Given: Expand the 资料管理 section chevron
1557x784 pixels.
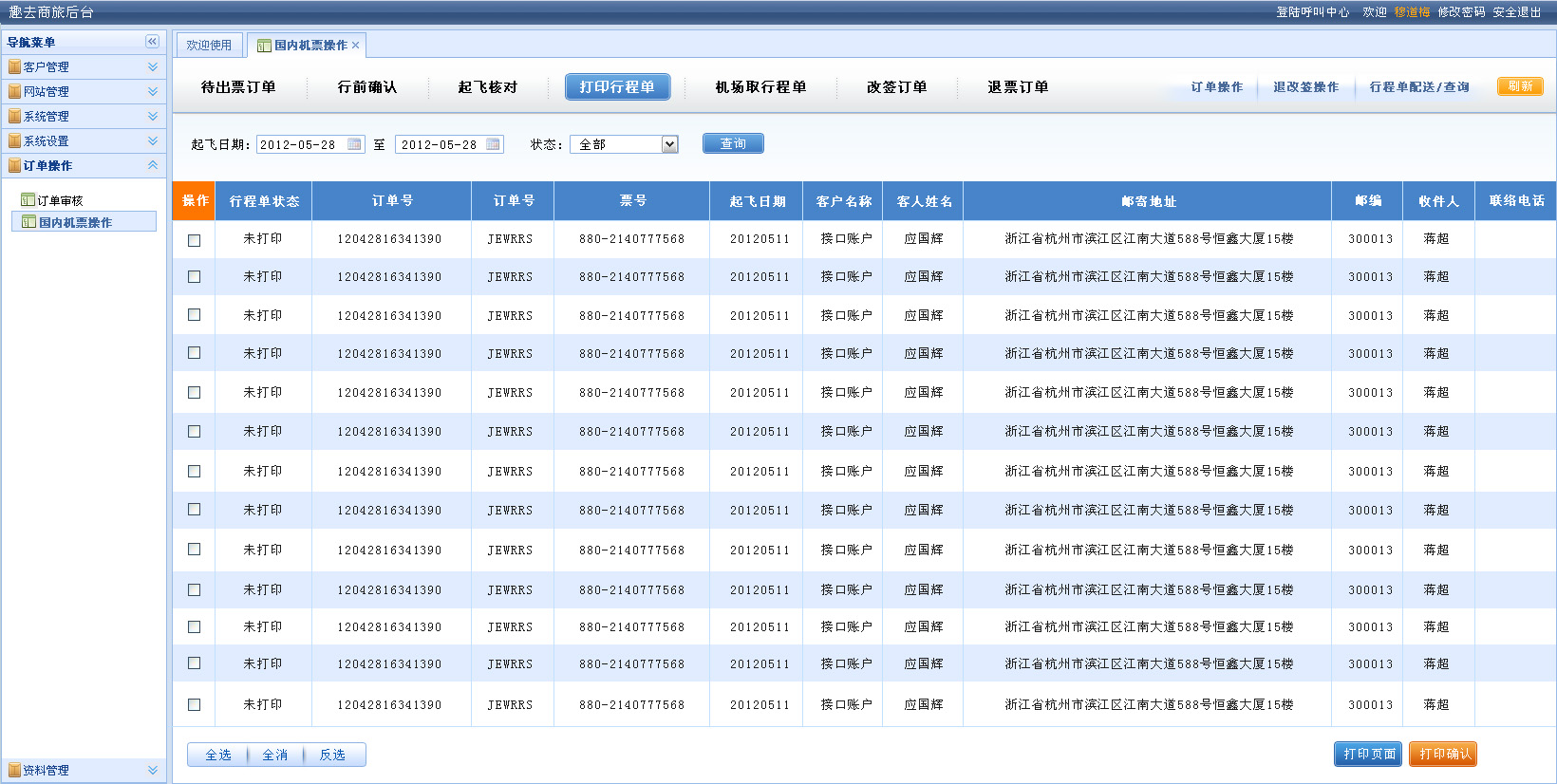Looking at the screenshot, I should [x=153, y=771].
